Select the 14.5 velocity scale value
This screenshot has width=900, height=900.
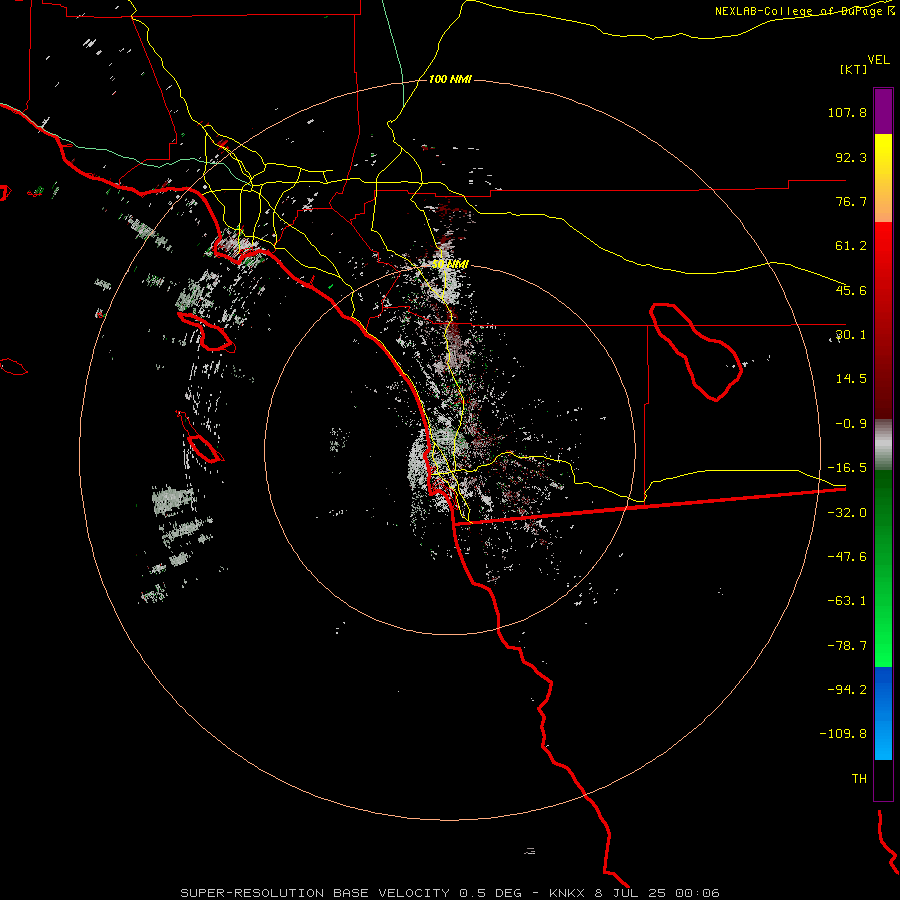pos(851,379)
